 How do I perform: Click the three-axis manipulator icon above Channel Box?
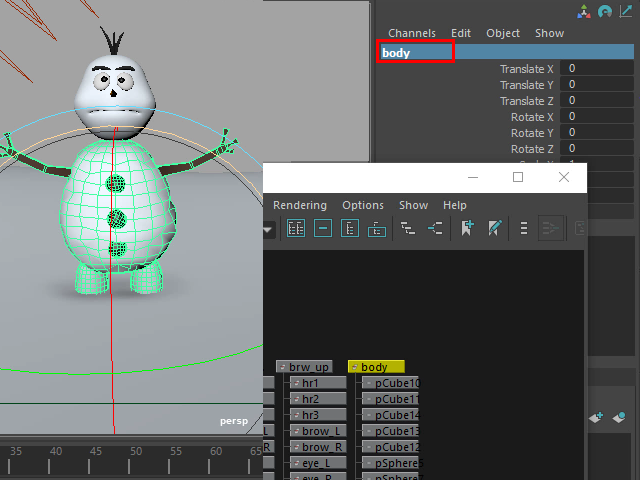[x=584, y=12]
